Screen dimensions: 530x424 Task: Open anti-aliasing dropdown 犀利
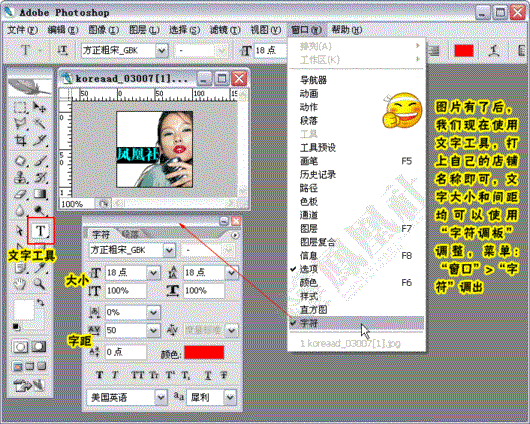pyautogui.click(x=230, y=397)
